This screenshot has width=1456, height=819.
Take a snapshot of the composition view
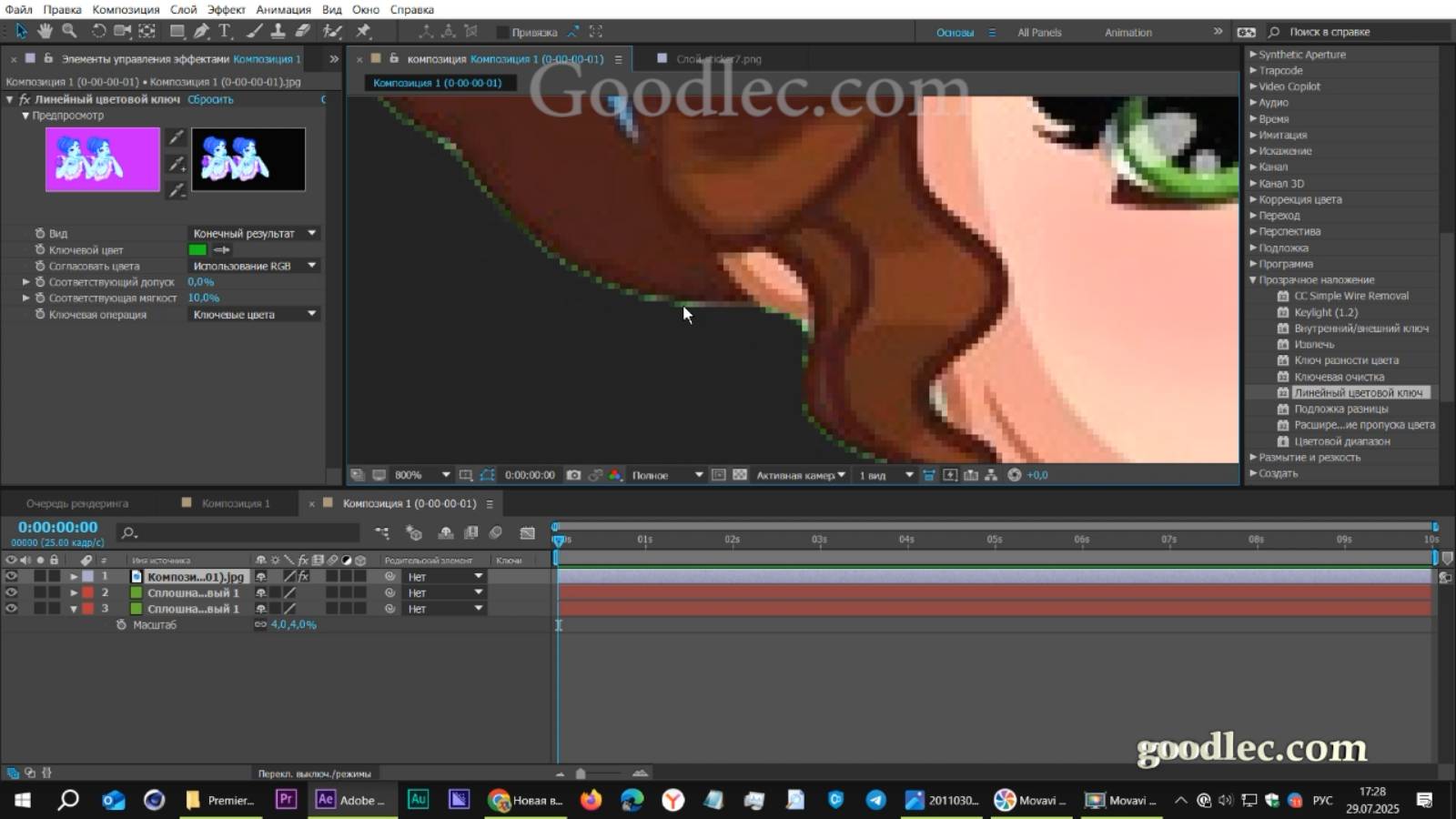573,474
